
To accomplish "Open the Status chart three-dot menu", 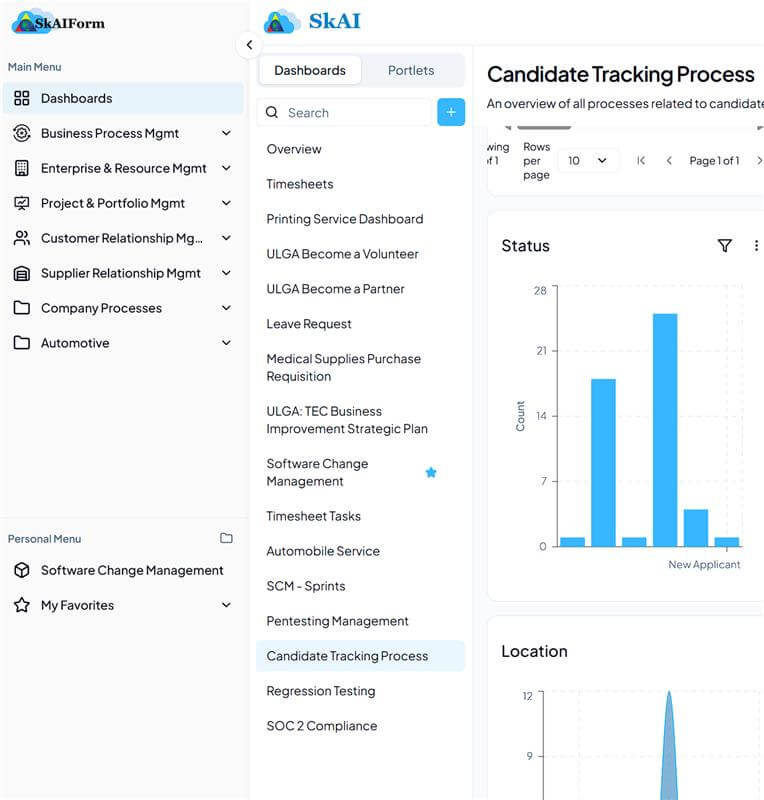I will [756, 245].
